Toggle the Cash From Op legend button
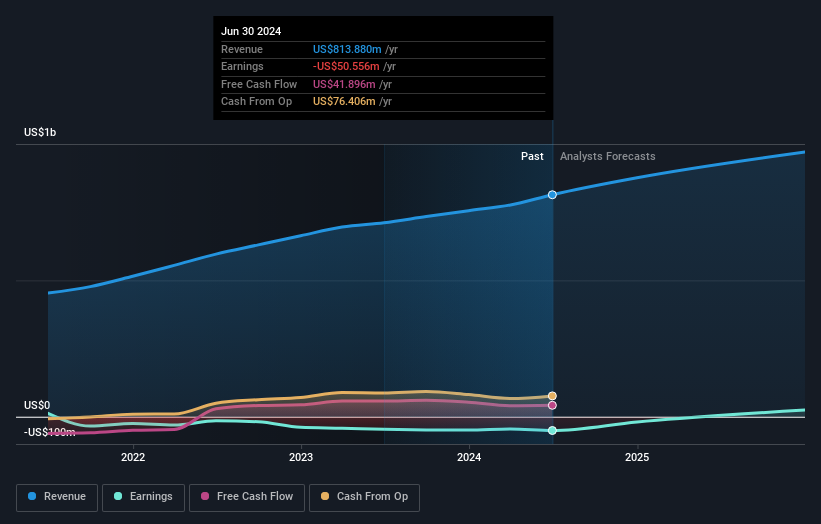Image resolution: width=821 pixels, height=524 pixels. coord(364,497)
